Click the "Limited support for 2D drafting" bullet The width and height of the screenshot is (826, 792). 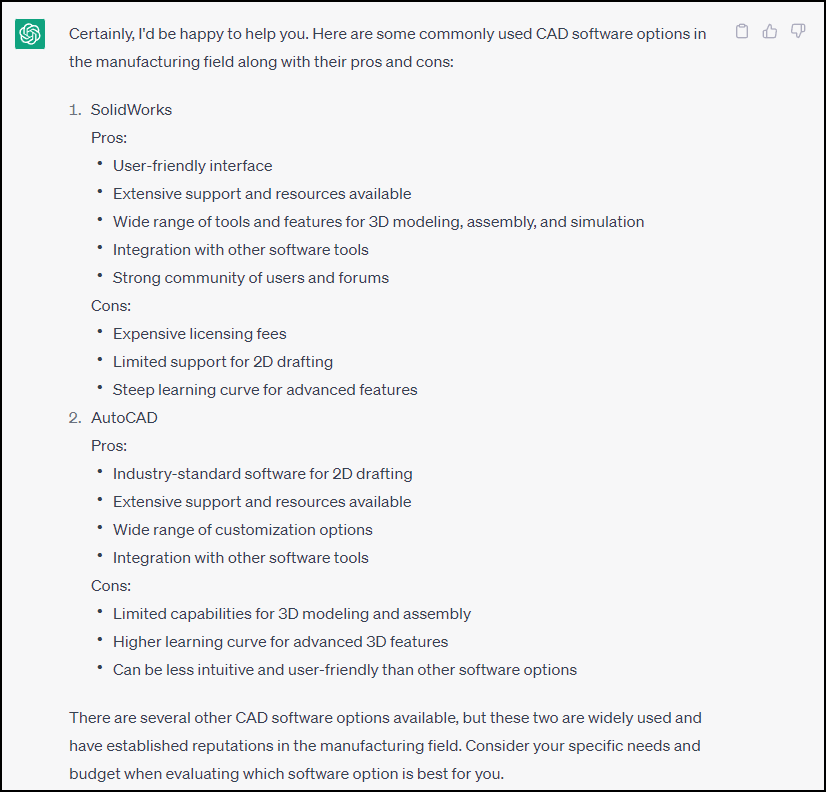click(223, 362)
